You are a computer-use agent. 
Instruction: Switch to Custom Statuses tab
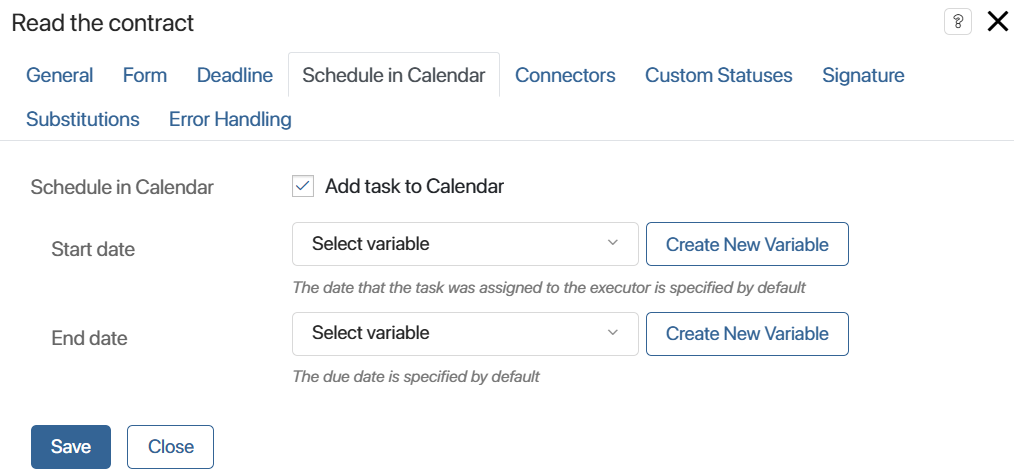[x=718, y=75]
